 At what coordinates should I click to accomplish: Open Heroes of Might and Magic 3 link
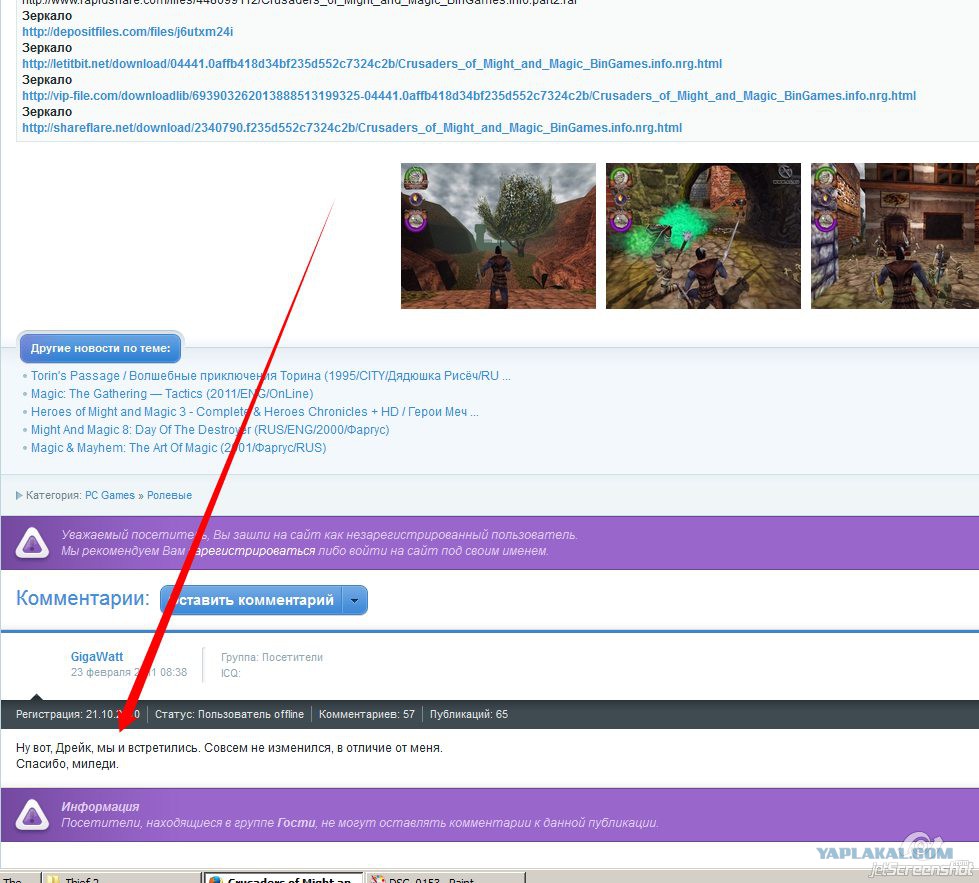254,412
